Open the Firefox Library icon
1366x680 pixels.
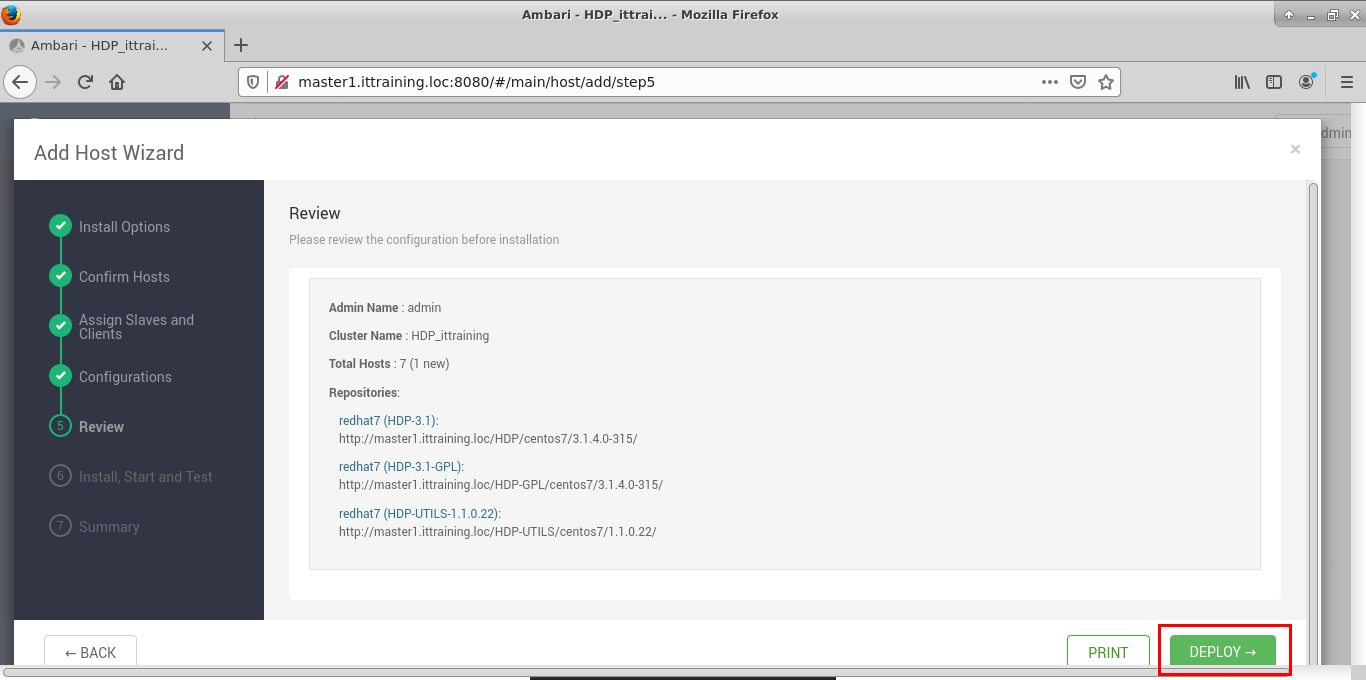point(1242,82)
